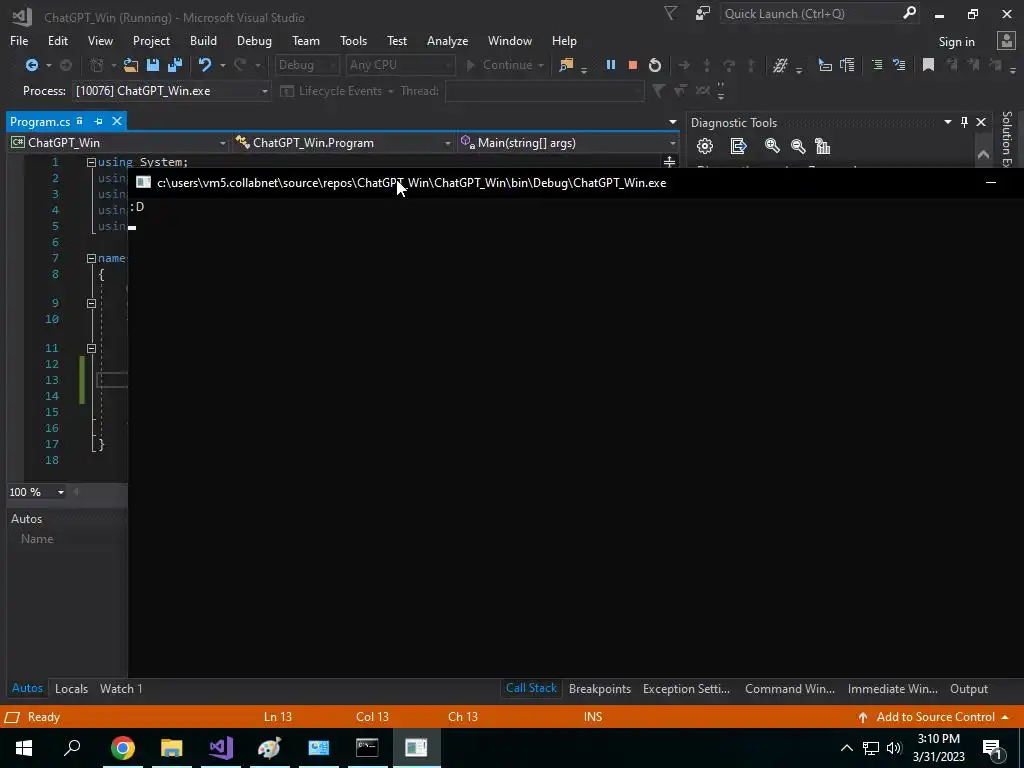
Task: Collapse the namespace block at line 7
Action: tap(91, 258)
